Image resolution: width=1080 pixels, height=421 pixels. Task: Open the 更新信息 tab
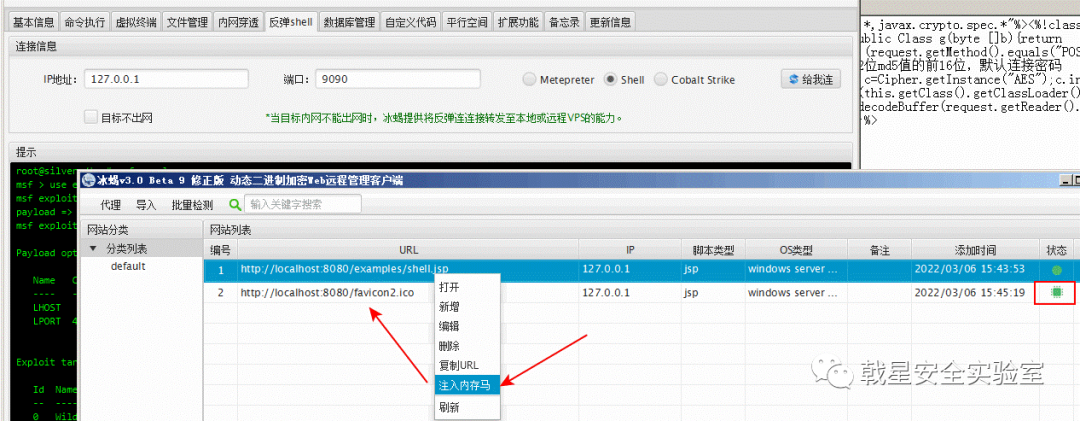click(610, 22)
